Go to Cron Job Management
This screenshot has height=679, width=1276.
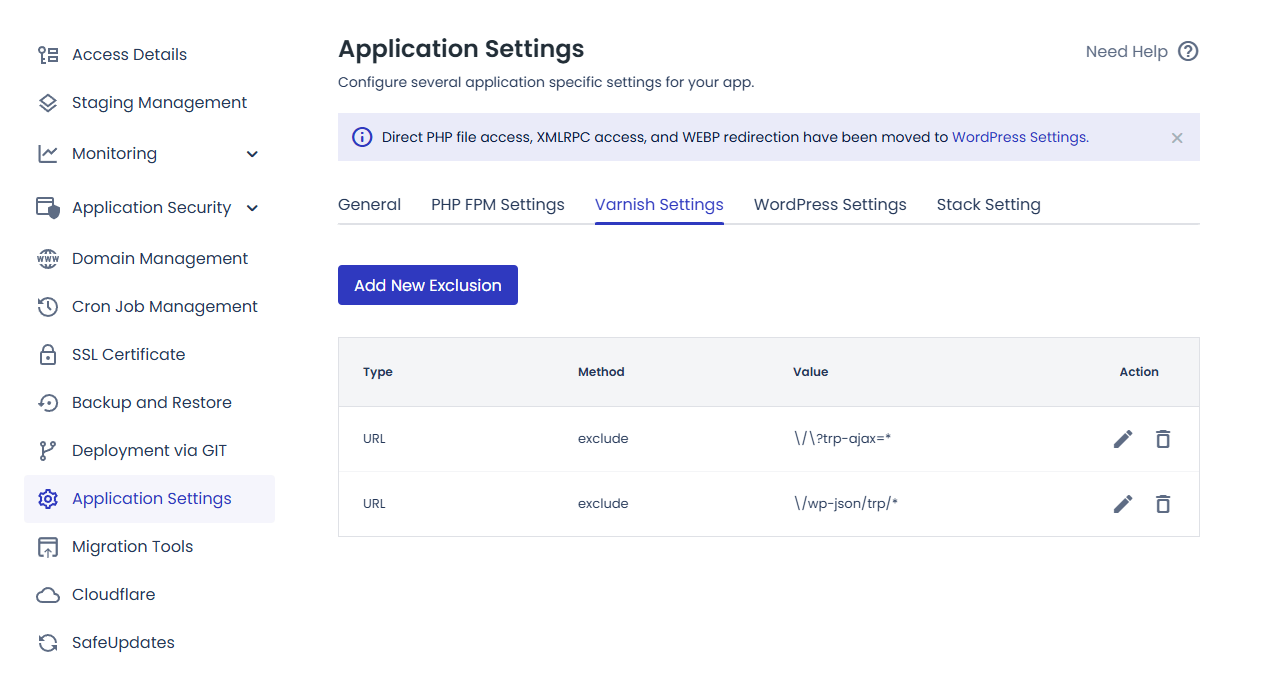tap(164, 307)
